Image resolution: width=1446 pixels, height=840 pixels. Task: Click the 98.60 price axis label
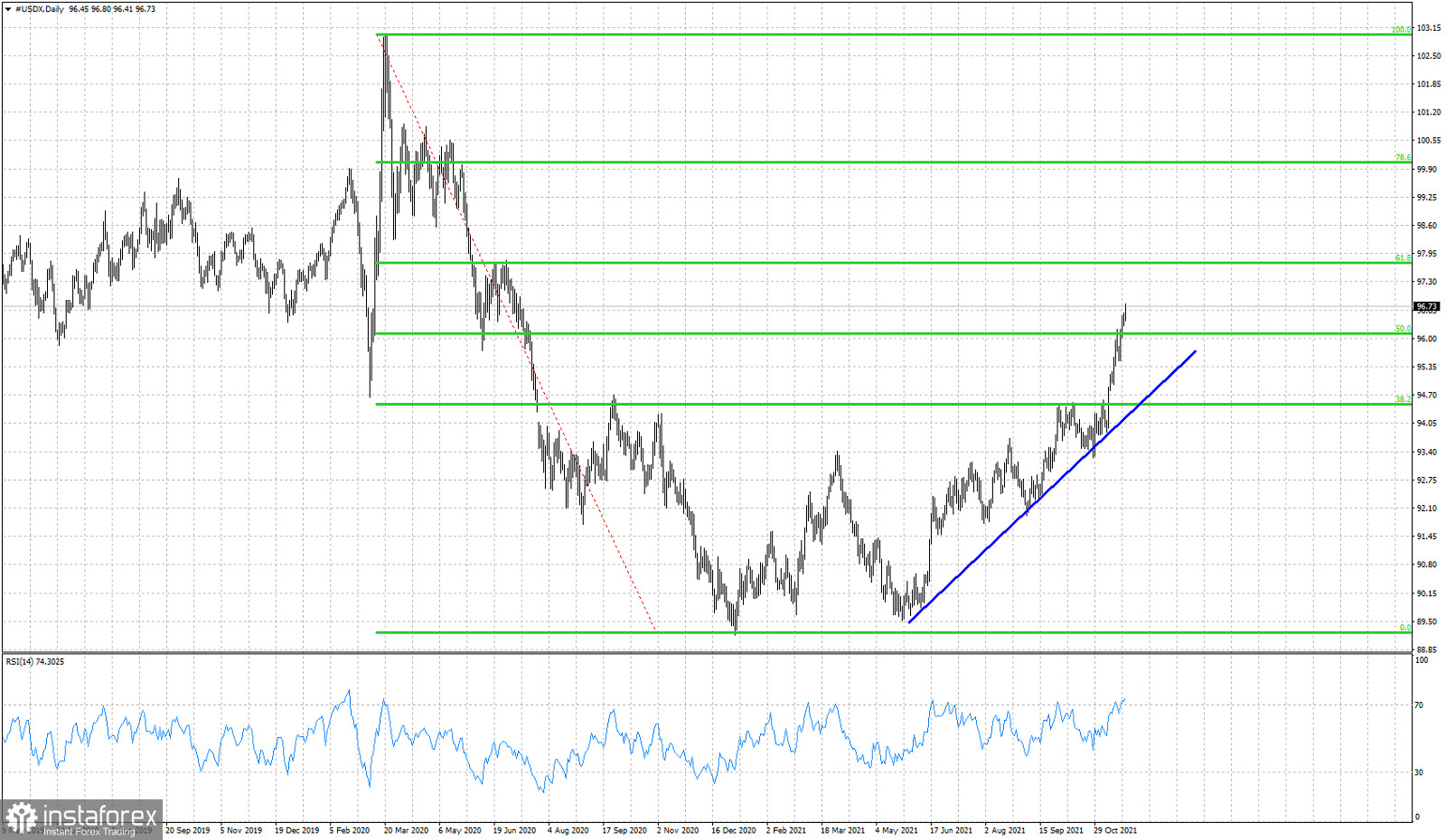(x=1427, y=226)
